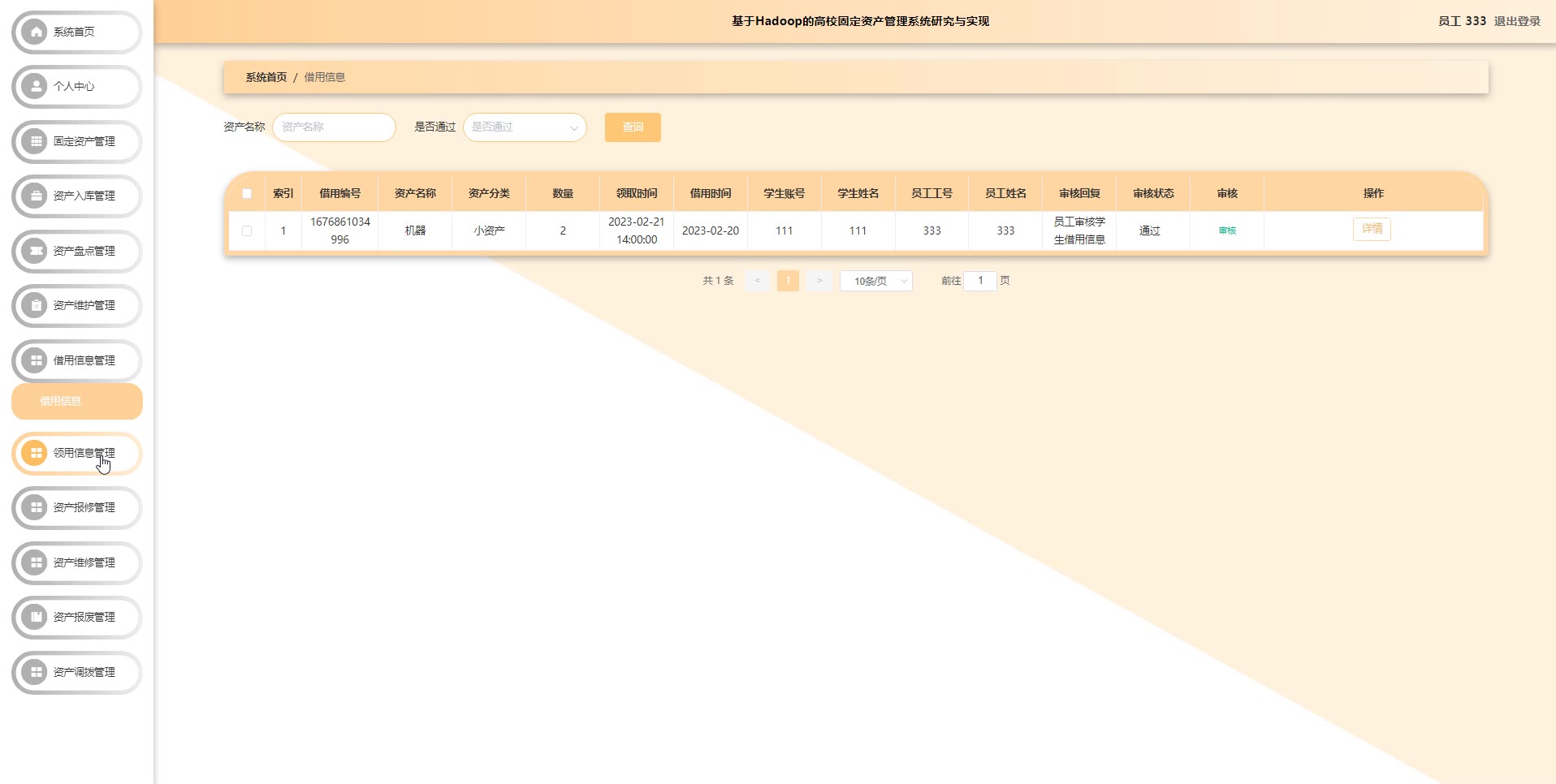Click the 借用编号 column header
Image resolution: width=1556 pixels, height=784 pixels.
(x=339, y=194)
